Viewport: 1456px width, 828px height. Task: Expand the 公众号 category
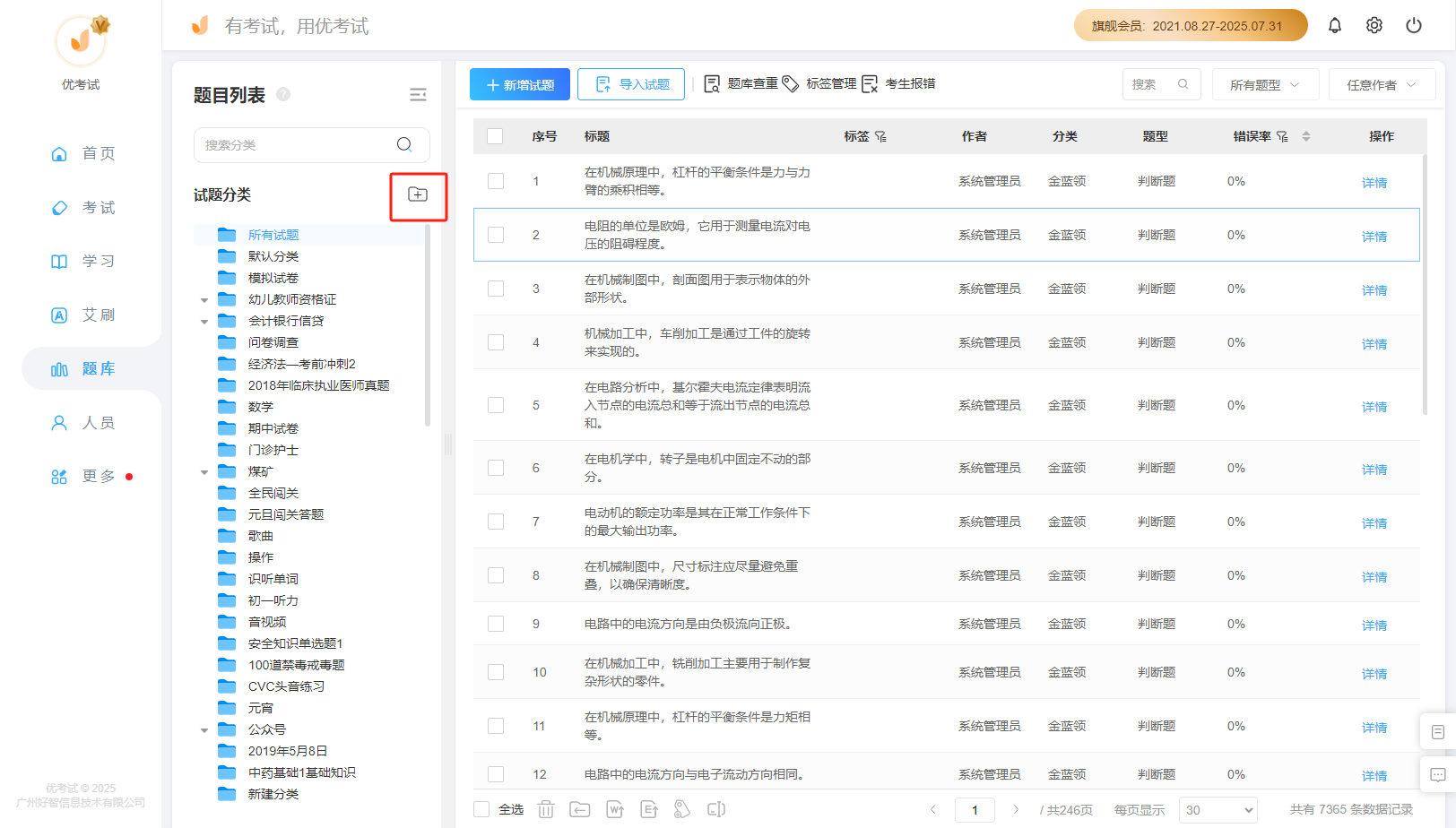click(204, 730)
